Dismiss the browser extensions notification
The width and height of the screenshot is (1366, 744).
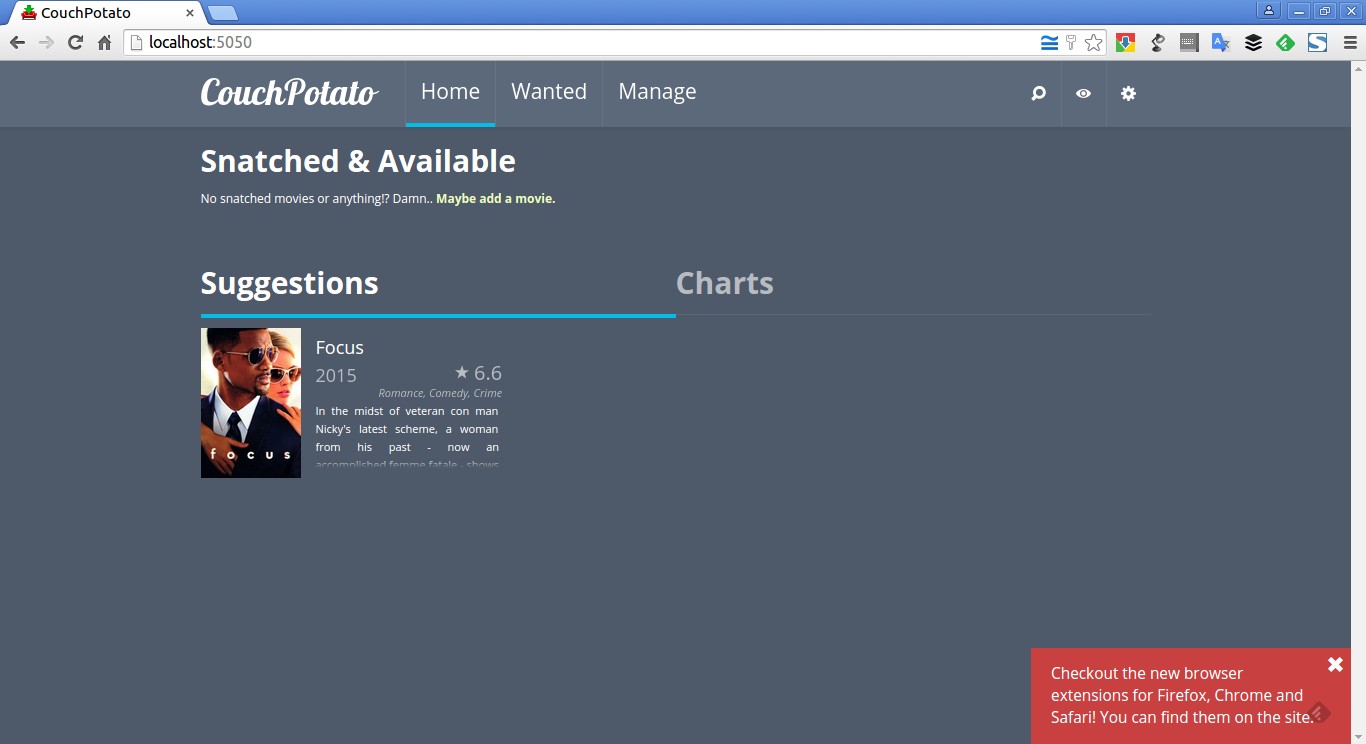click(1335, 664)
